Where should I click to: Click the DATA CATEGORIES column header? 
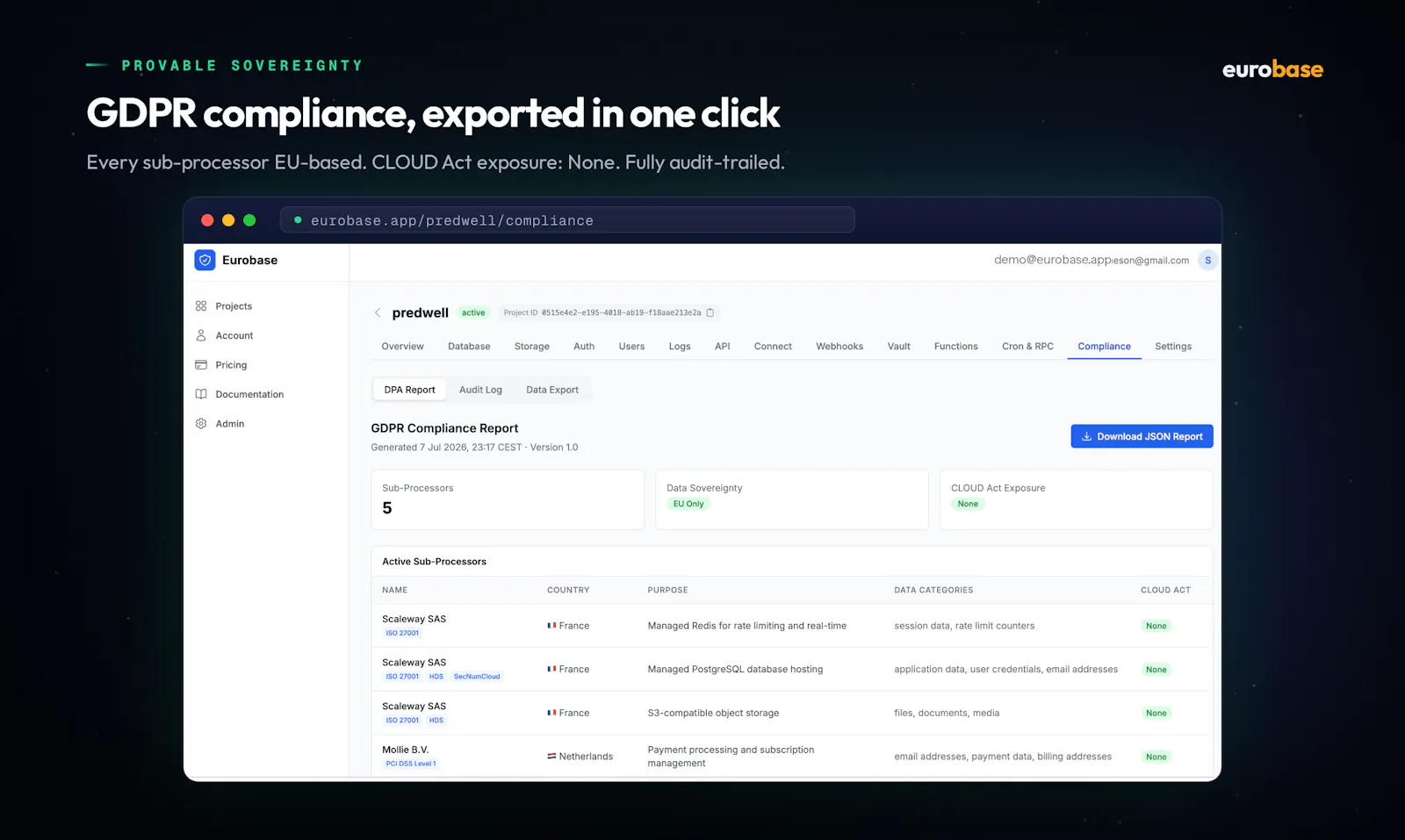[933, 590]
